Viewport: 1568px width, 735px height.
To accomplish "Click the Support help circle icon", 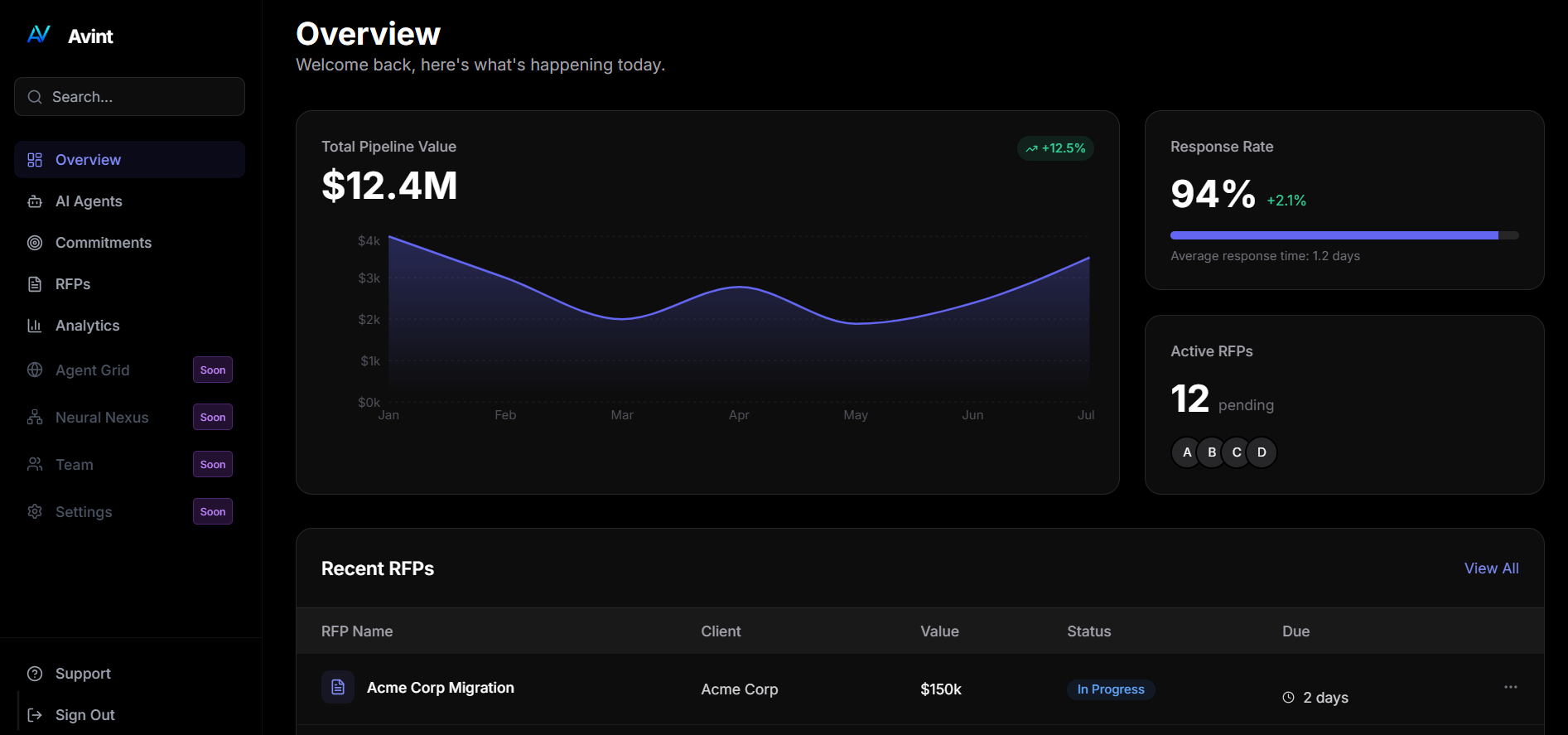I will (x=35, y=674).
